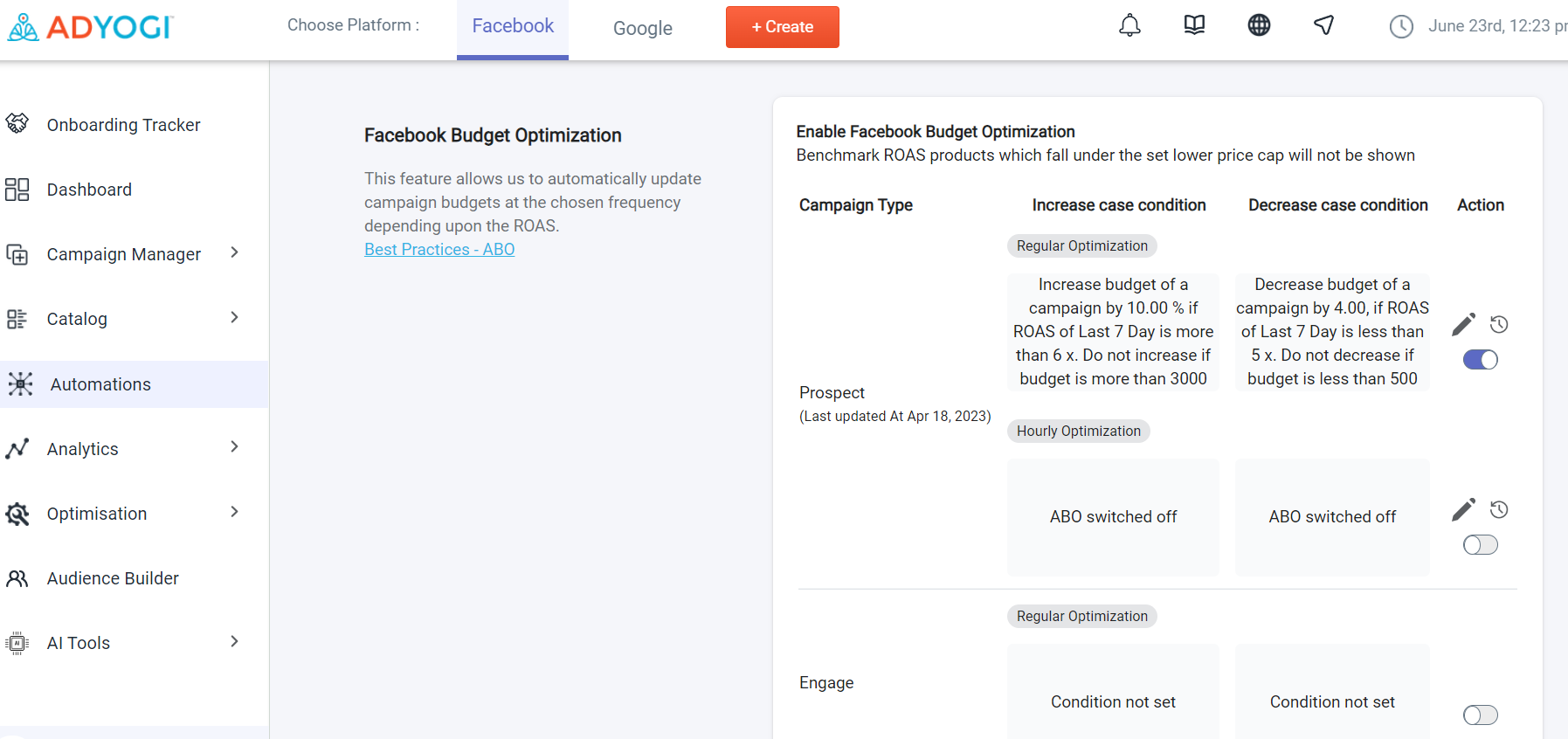Click Prospect Regular Optimization label chip
The height and width of the screenshot is (739, 1568).
coord(1082,245)
